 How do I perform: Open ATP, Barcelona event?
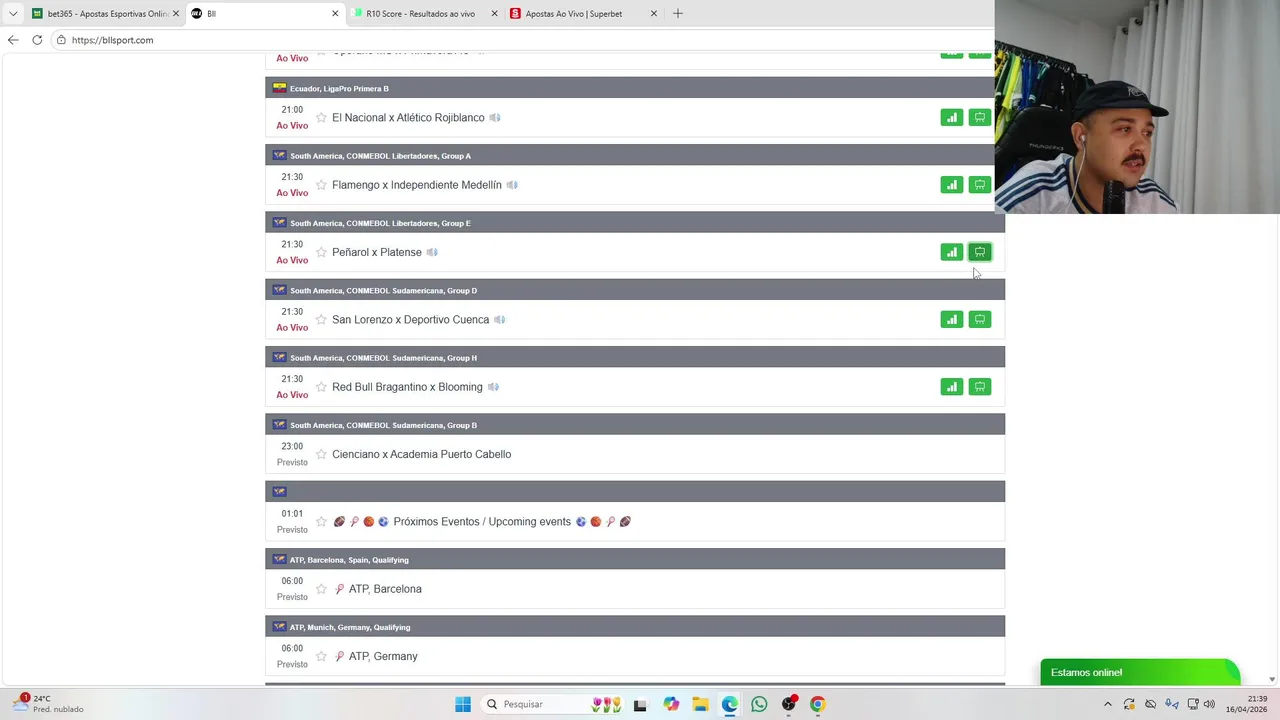385,589
